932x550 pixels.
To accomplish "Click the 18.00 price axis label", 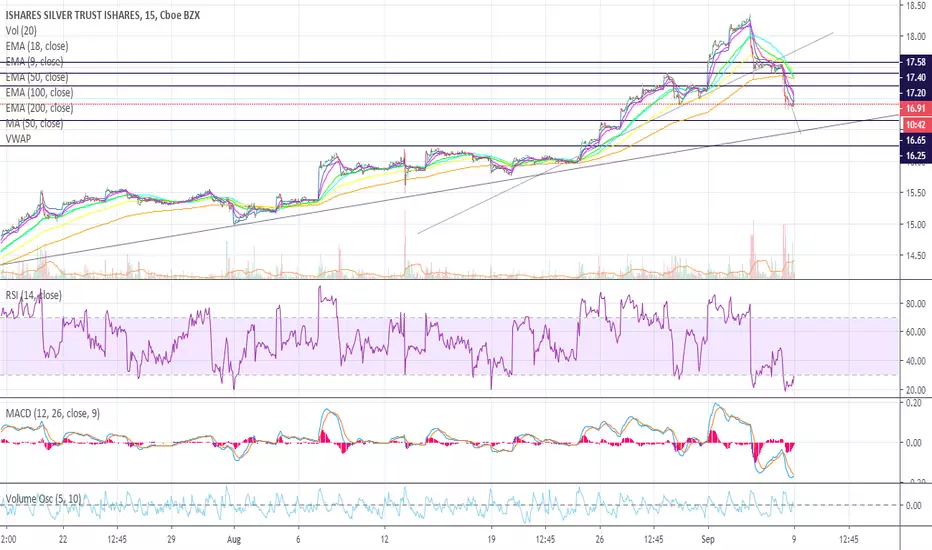I will (x=916, y=36).
